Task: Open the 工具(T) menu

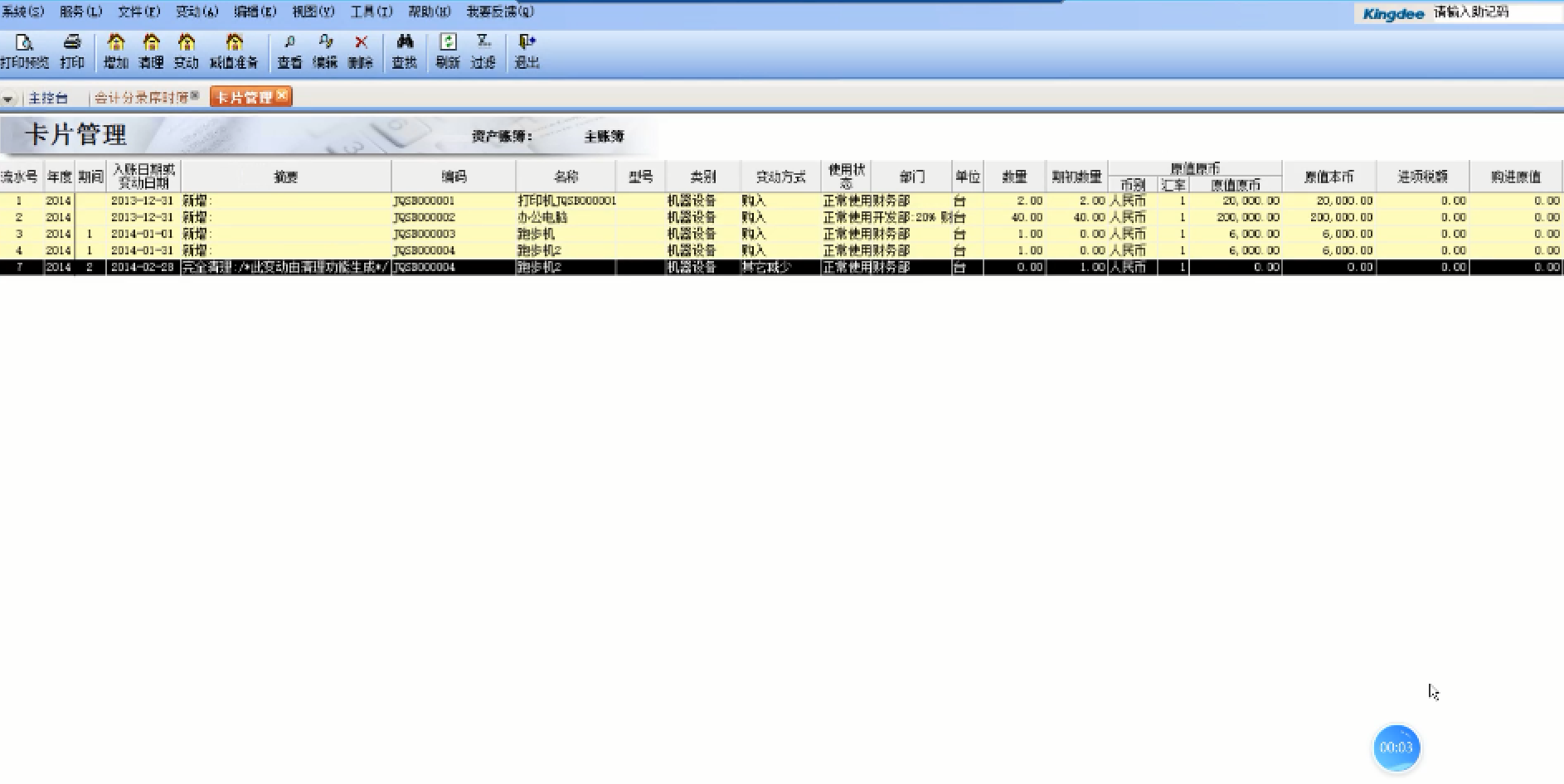Action: click(371, 12)
